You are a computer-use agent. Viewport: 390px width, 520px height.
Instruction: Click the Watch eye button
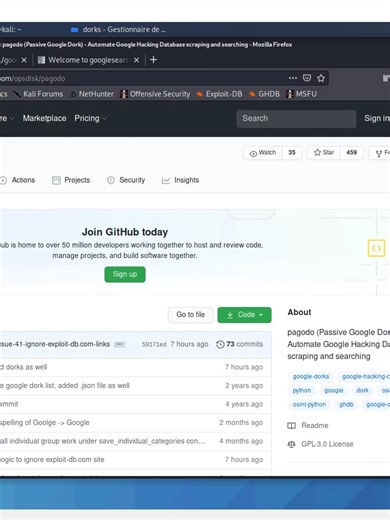263,153
